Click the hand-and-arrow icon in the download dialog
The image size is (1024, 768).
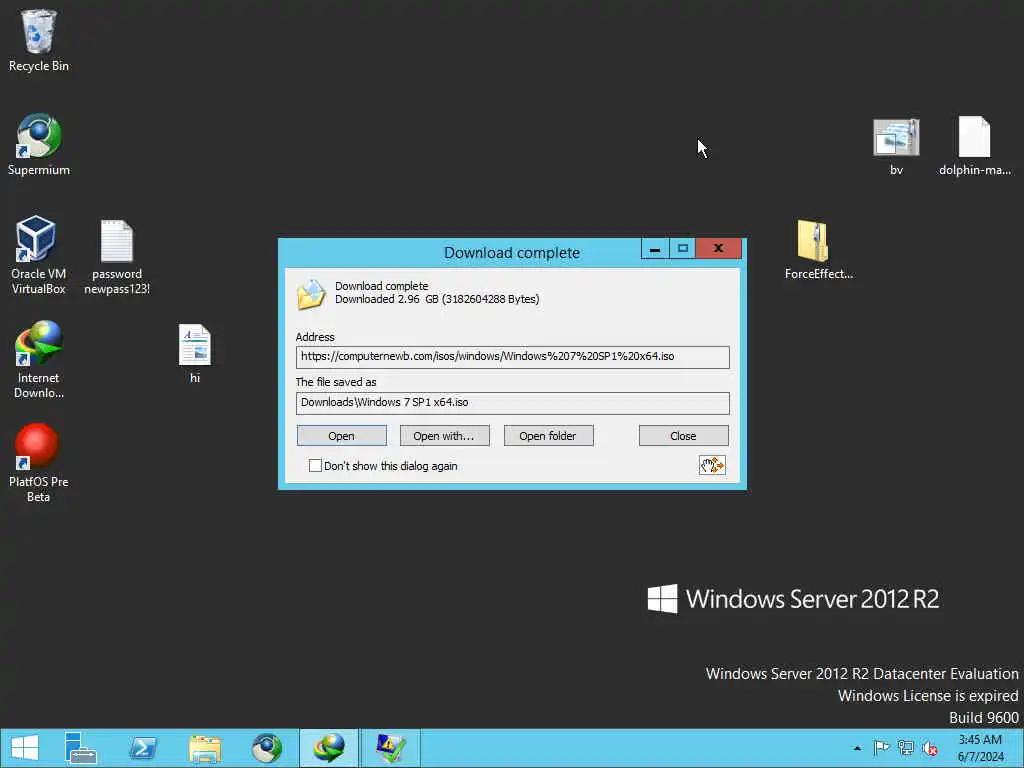[712, 465]
